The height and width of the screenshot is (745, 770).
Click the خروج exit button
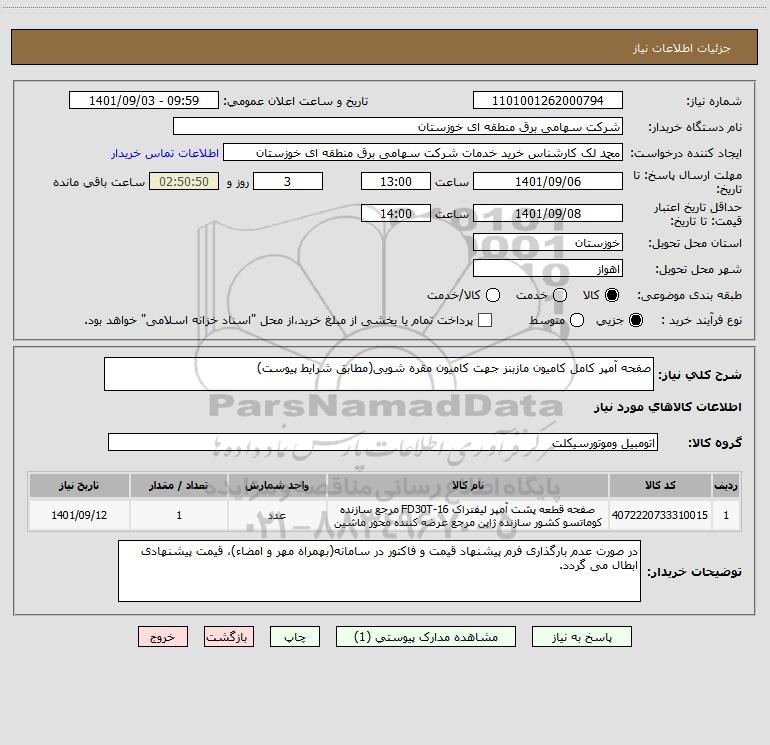163,637
